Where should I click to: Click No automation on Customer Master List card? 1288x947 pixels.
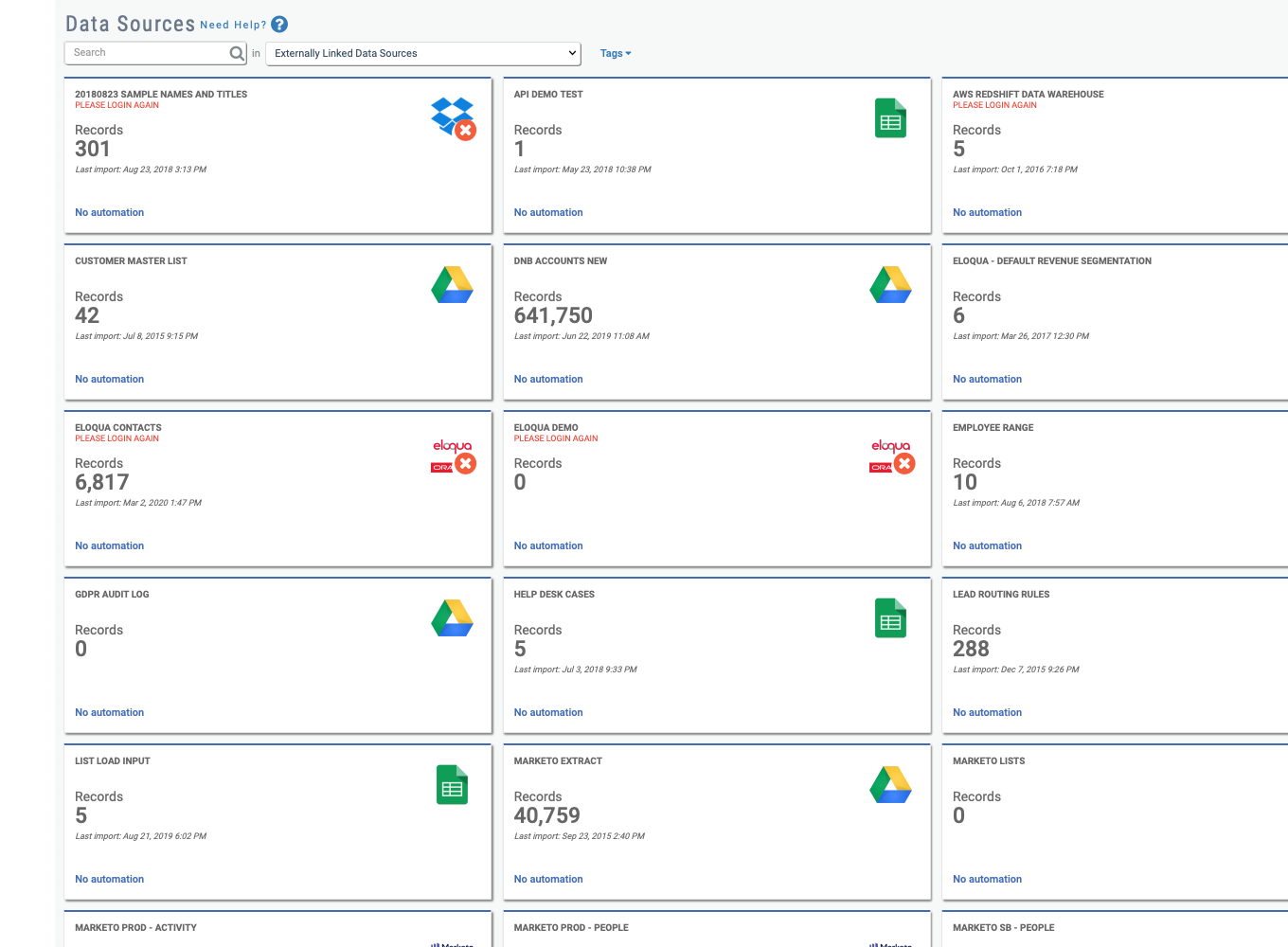(110, 380)
